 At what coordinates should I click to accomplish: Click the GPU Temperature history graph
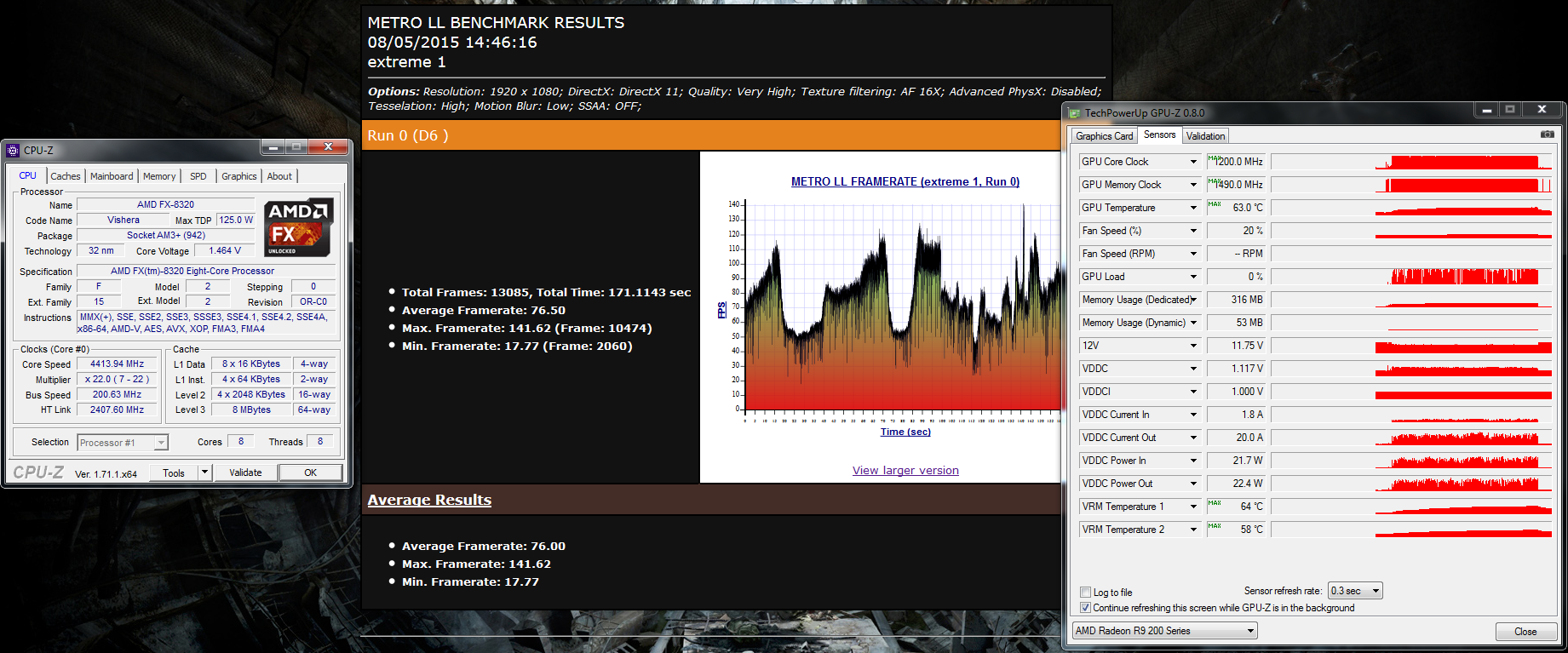click(x=1411, y=208)
